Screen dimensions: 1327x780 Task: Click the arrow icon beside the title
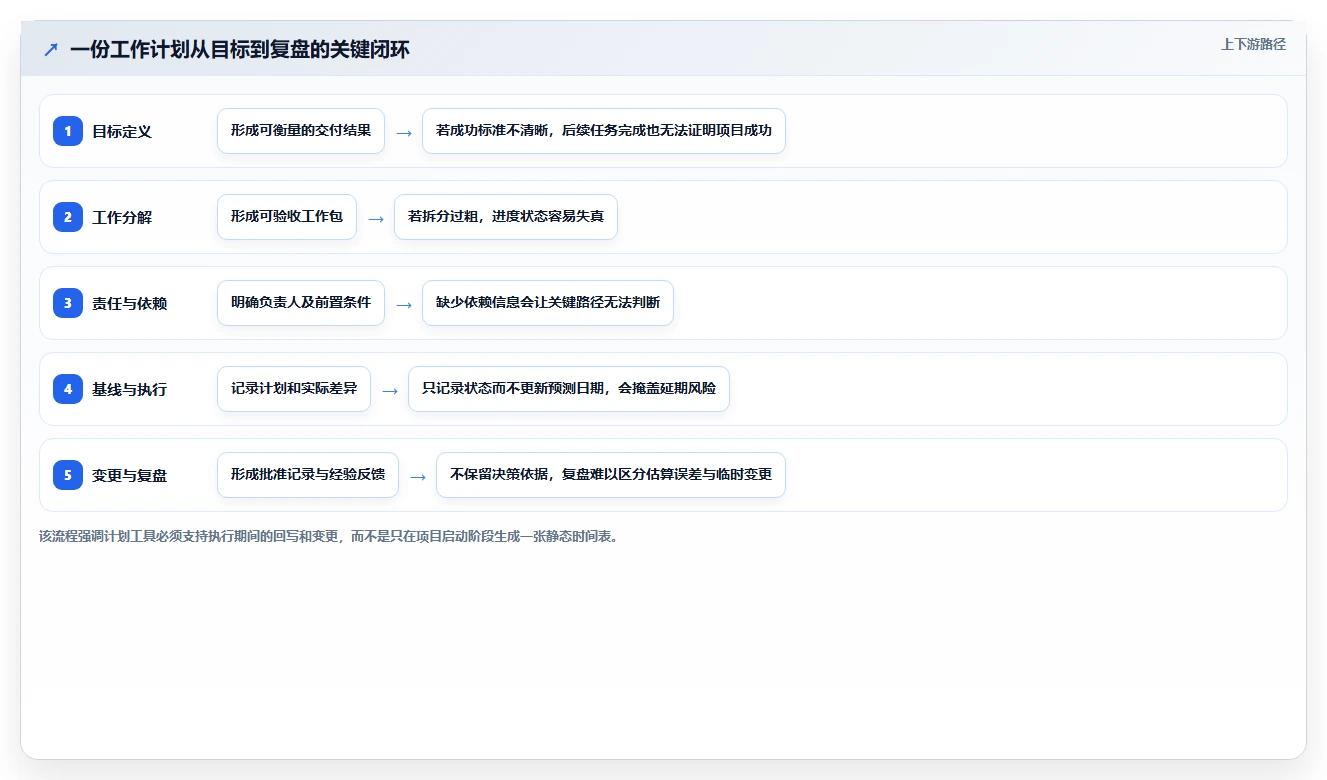pyautogui.click(x=51, y=49)
